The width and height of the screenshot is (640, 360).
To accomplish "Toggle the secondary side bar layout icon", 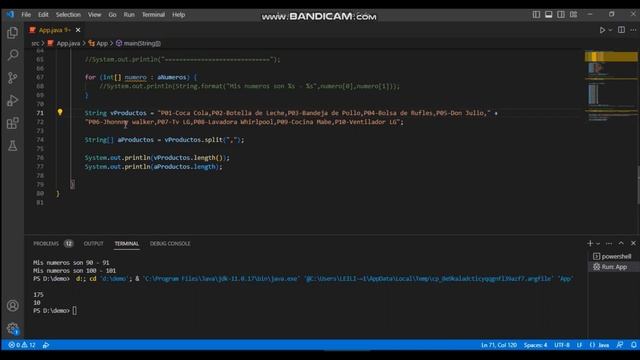I will (561, 14).
